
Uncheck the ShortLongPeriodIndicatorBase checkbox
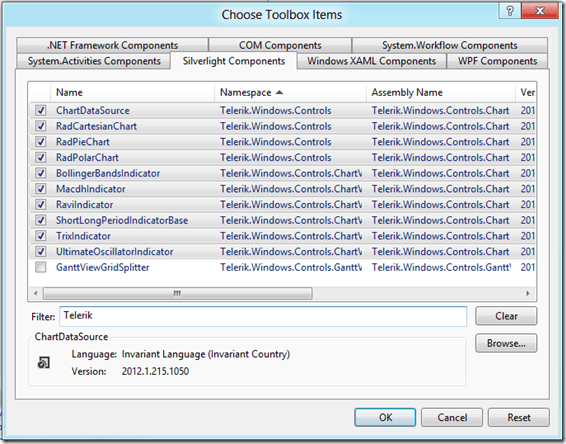[x=40, y=220]
